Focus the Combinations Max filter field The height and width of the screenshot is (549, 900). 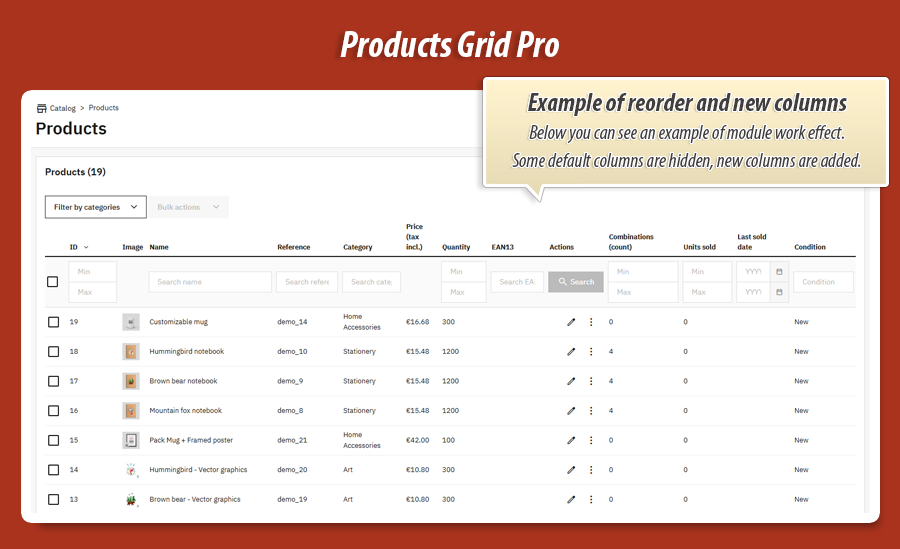643,292
